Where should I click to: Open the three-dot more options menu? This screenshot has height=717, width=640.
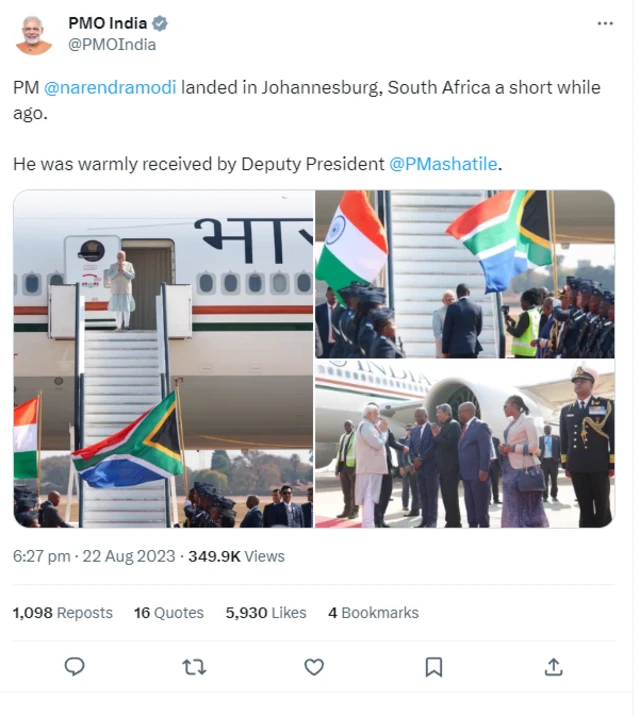click(x=605, y=24)
